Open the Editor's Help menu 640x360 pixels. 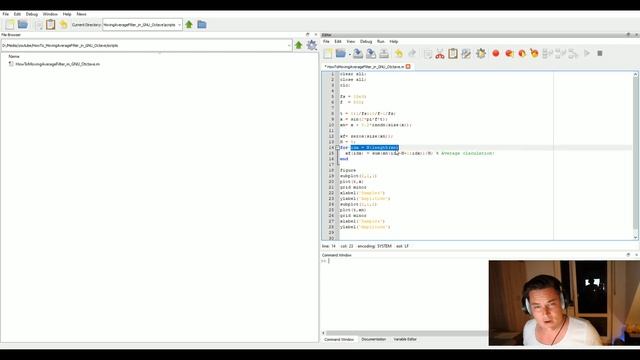(394, 42)
